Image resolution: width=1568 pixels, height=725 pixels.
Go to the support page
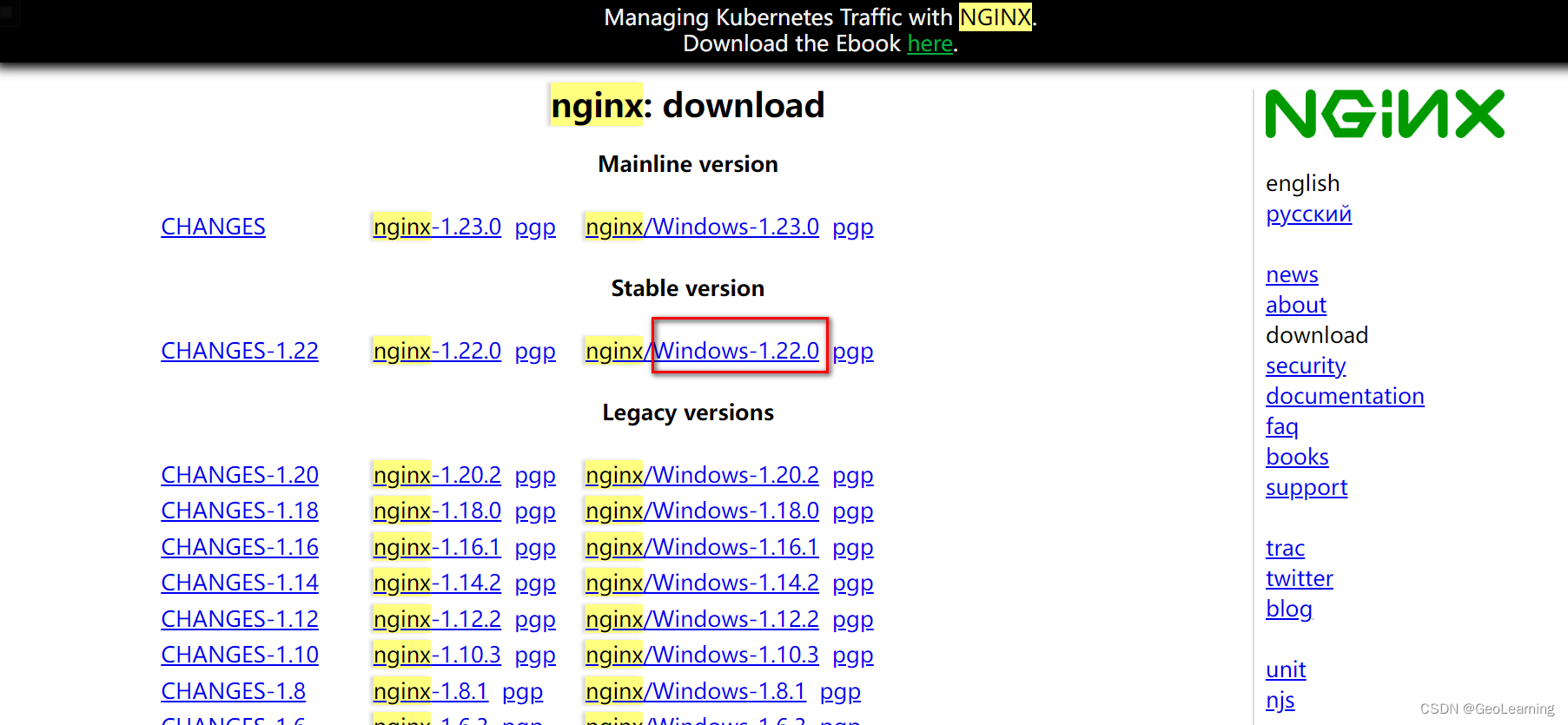[x=1307, y=488]
